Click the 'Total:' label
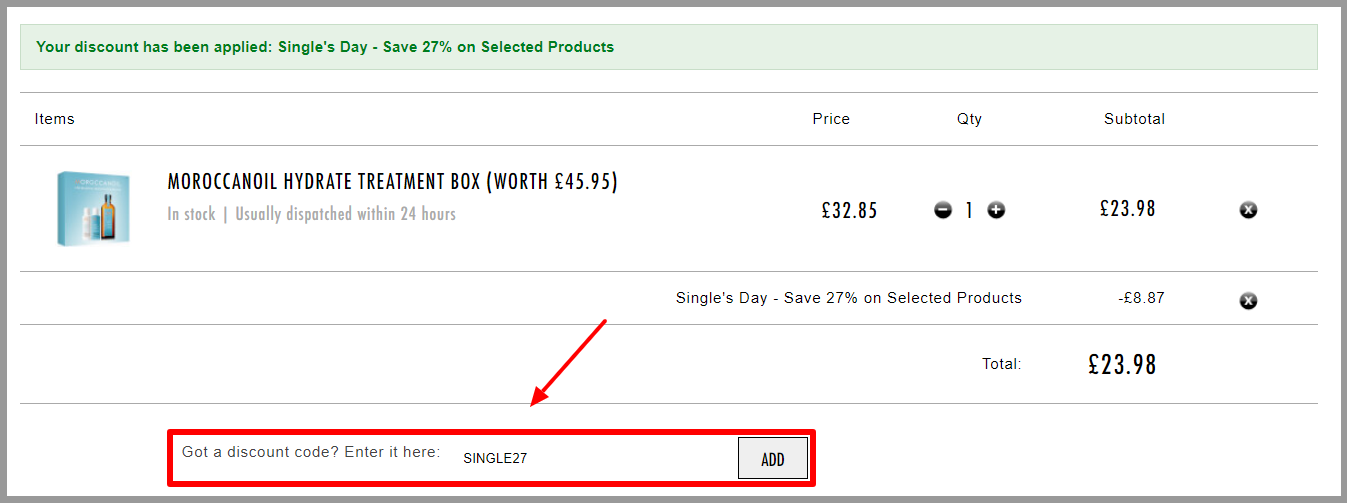The image size is (1347, 503). point(1002,364)
